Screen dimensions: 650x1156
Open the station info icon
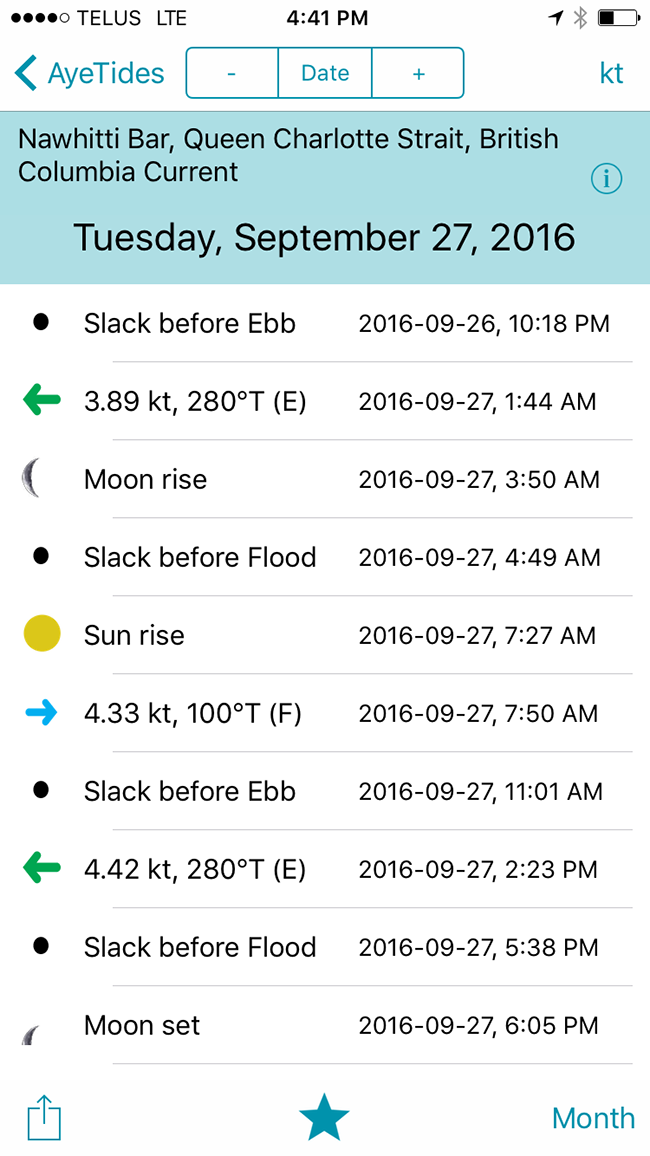(x=607, y=178)
